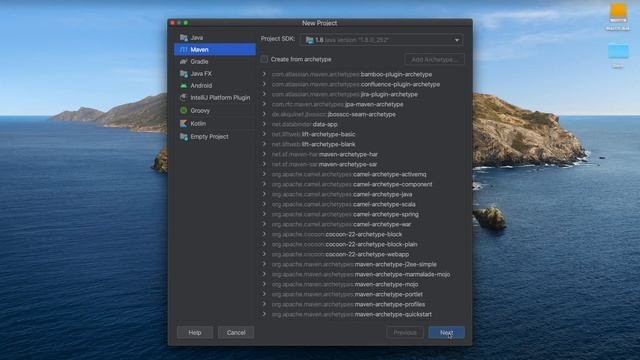Click the Empty Project icon
Screen dimensions: 640x360
pos(184,137)
